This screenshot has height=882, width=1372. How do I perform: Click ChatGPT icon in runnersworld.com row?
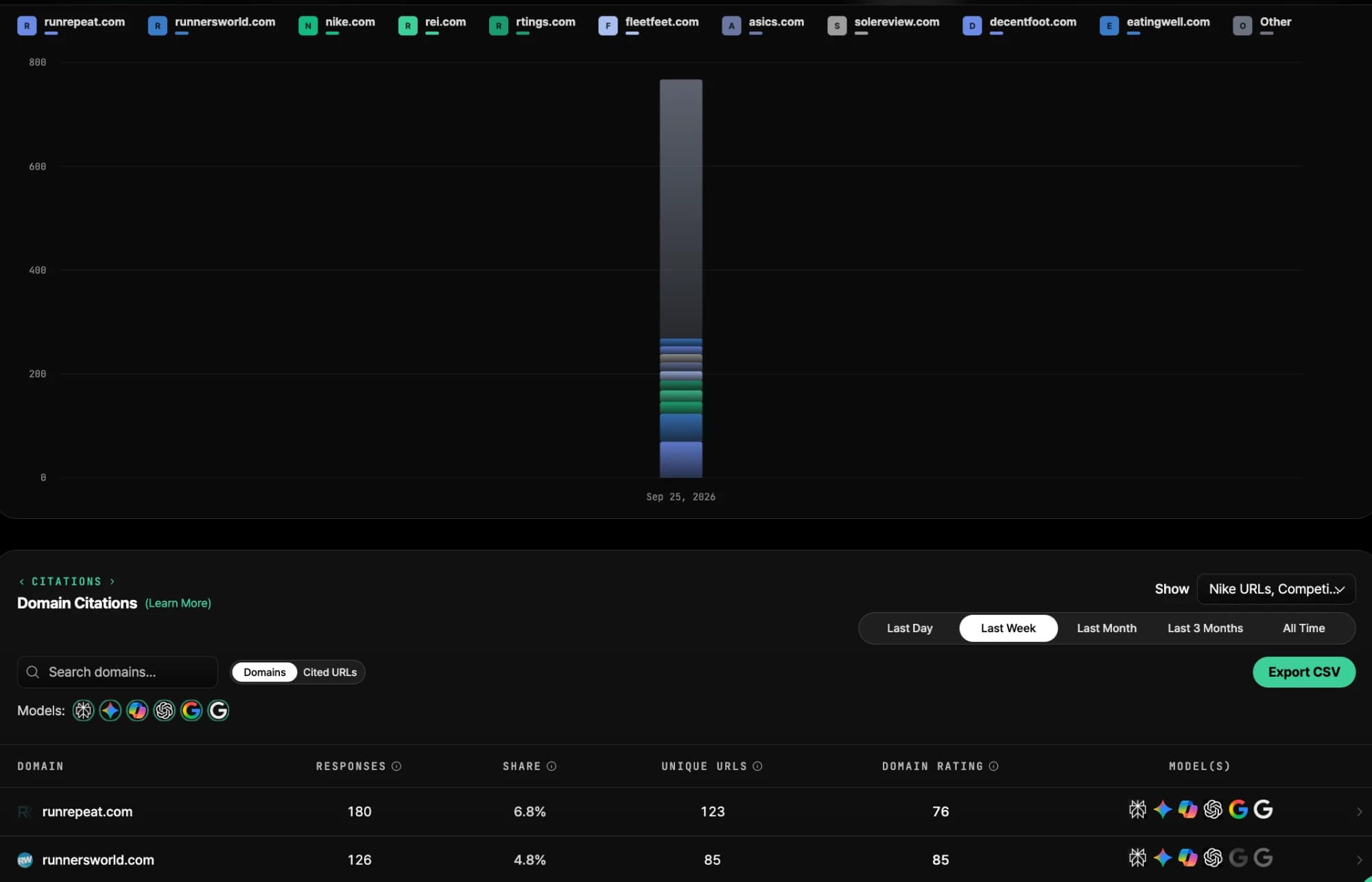(x=1213, y=858)
